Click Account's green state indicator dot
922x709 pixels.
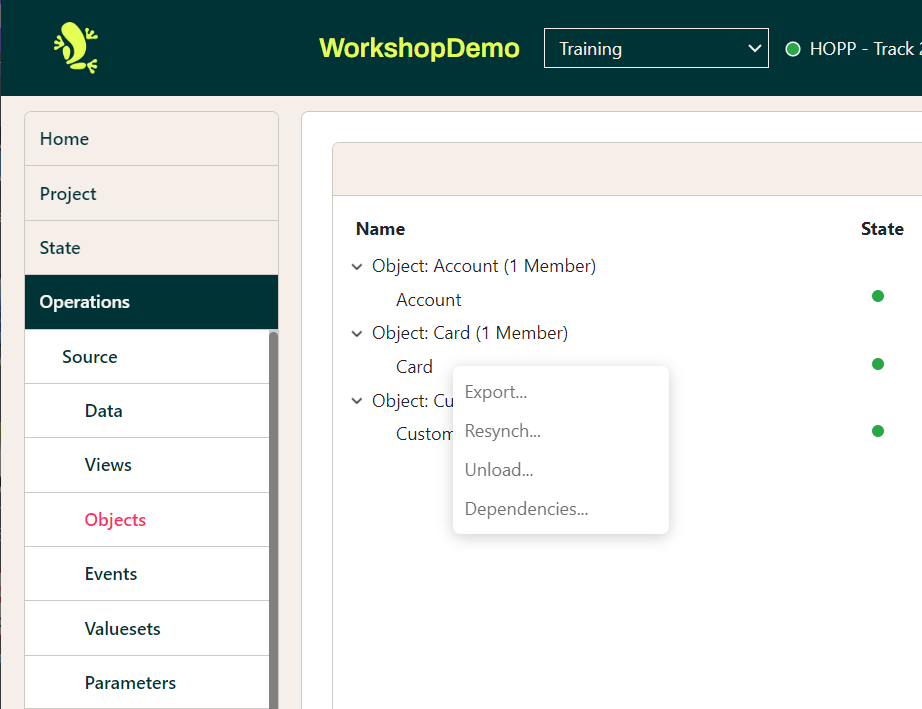tap(877, 296)
